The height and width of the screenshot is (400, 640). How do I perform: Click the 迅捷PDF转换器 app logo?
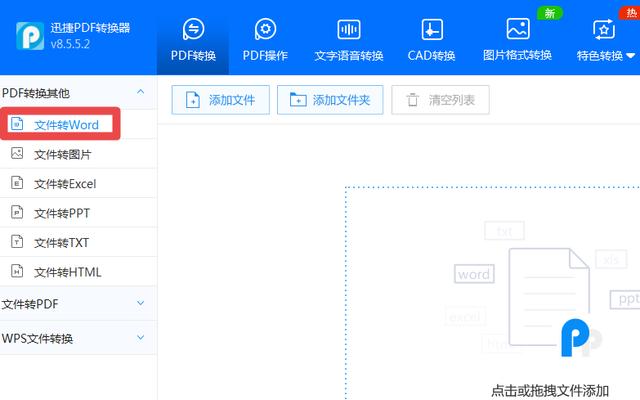point(30,36)
